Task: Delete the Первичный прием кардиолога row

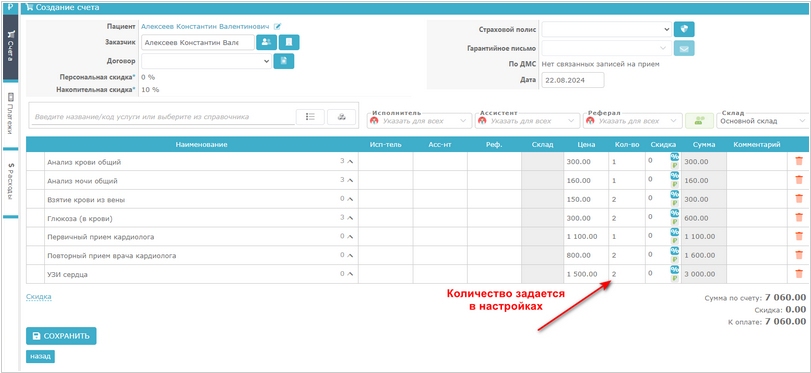Action: coord(799,236)
